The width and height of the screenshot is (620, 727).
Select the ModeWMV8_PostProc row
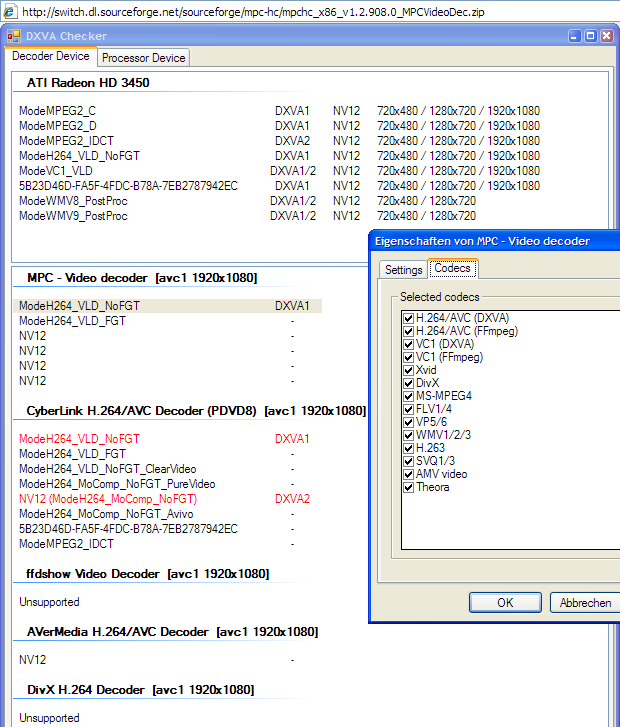coord(247,201)
